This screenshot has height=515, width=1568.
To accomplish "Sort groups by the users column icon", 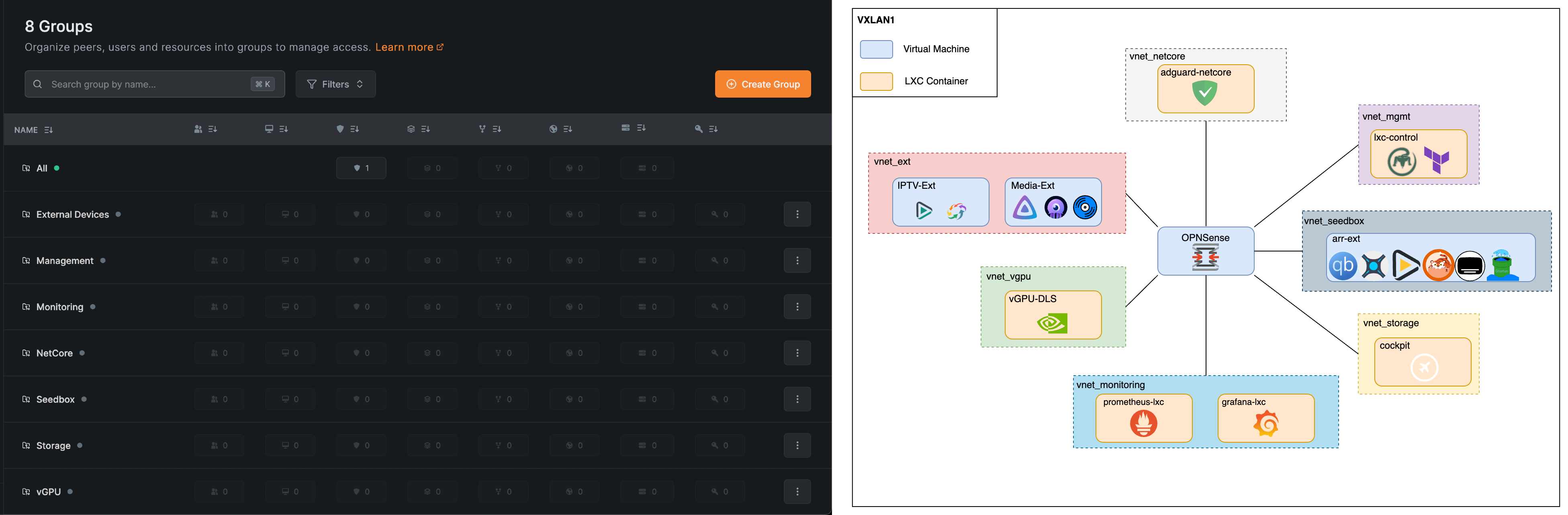I will [x=205, y=129].
